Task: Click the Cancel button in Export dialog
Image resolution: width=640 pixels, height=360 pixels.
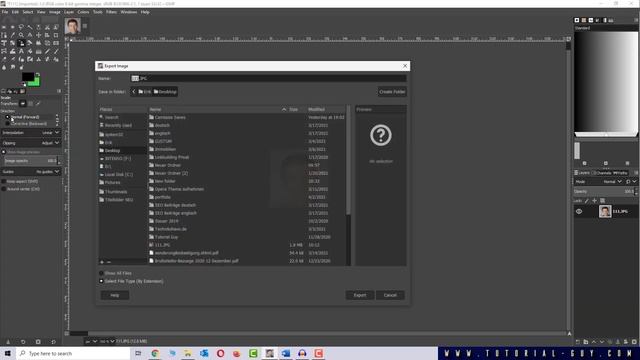Action: pos(390,295)
